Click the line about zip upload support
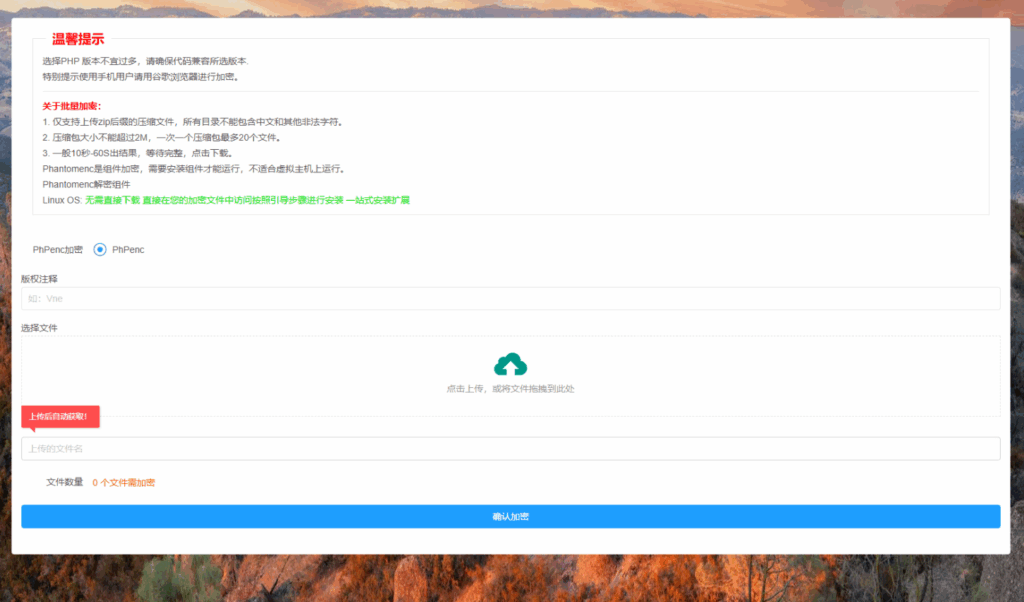The width and height of the screenshot is (1024, 602). tap(193, 122)
